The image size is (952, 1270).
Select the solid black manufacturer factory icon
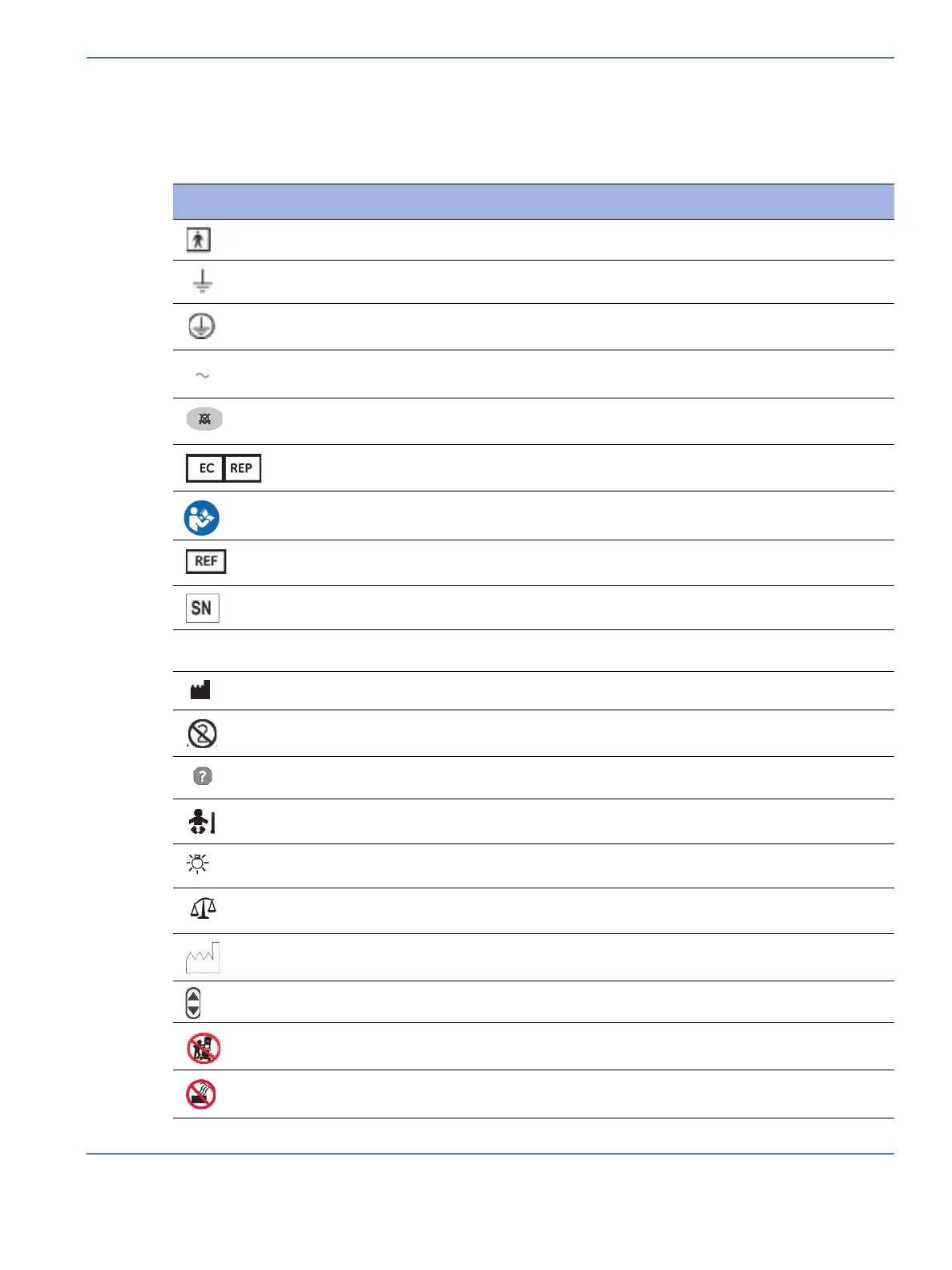pos(200,690)
